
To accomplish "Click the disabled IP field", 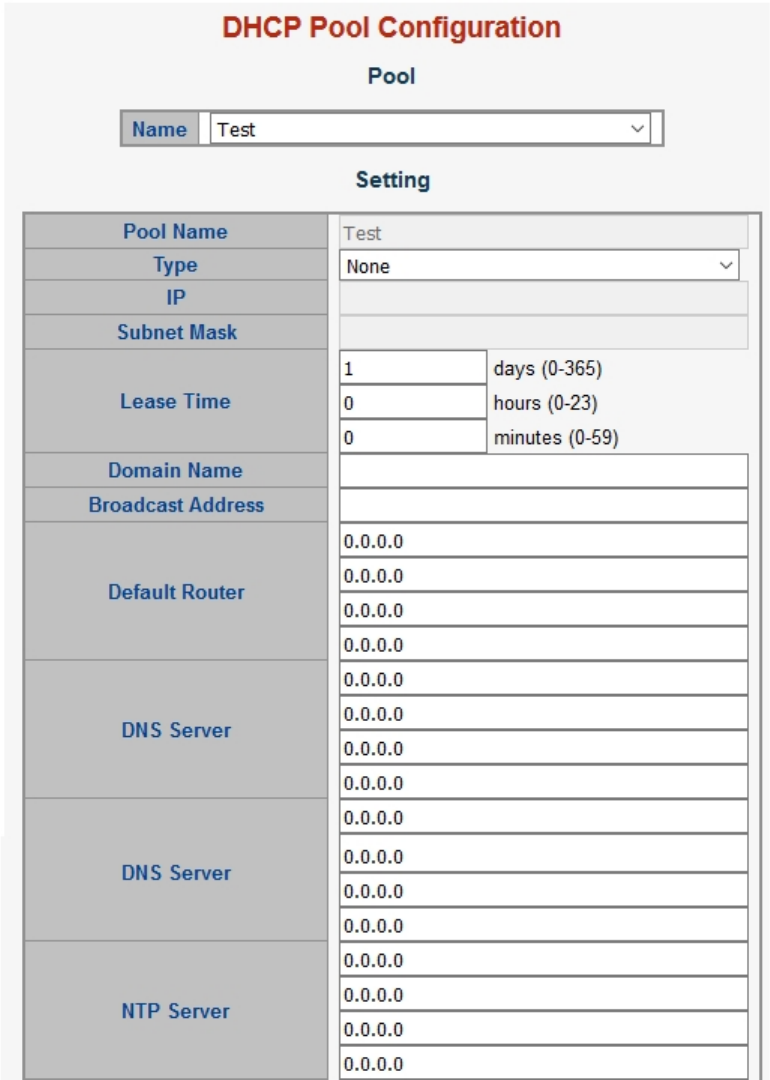I will pos(543,299).
